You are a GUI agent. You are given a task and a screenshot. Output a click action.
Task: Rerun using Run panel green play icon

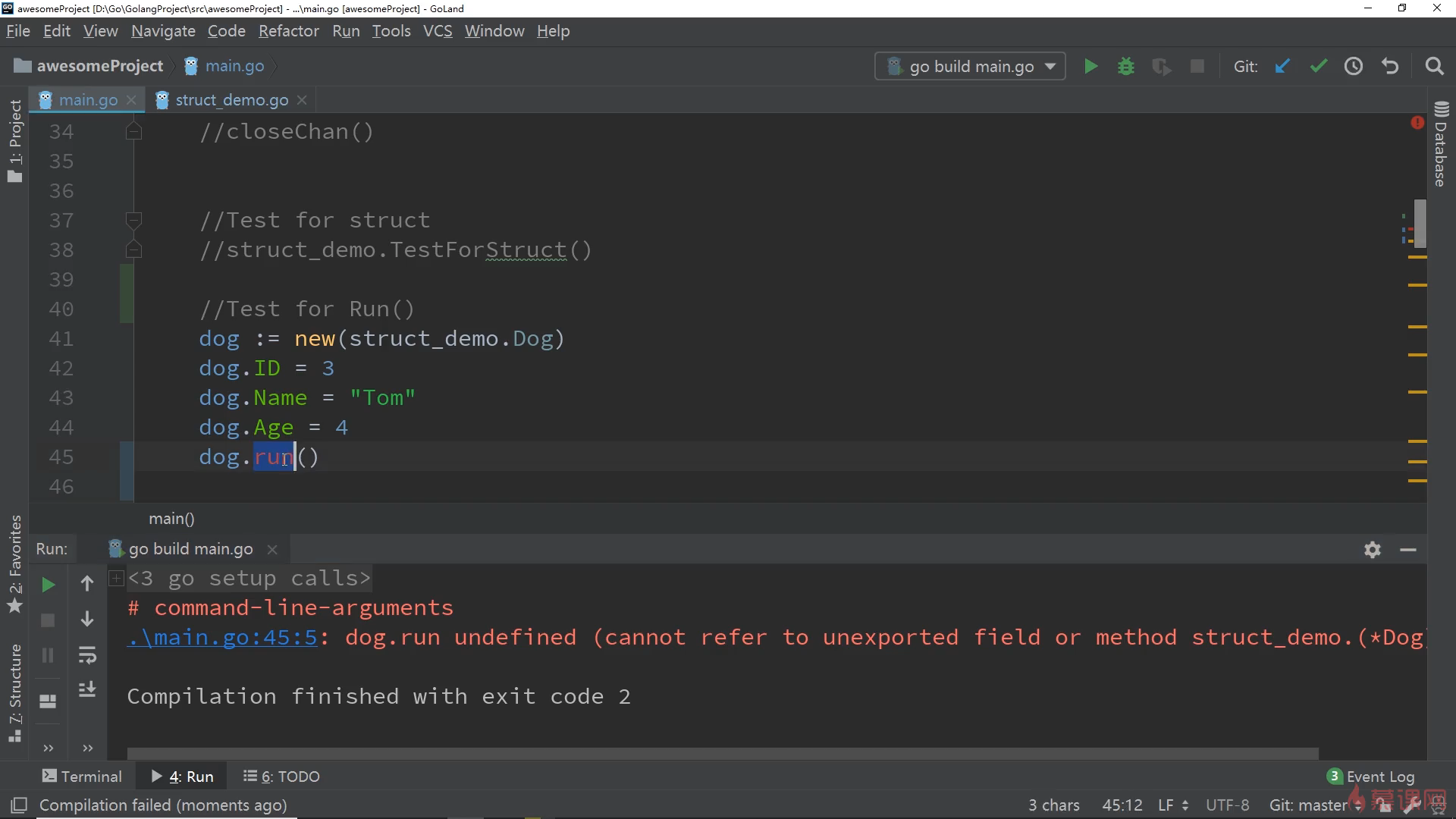tap(48, 585)
